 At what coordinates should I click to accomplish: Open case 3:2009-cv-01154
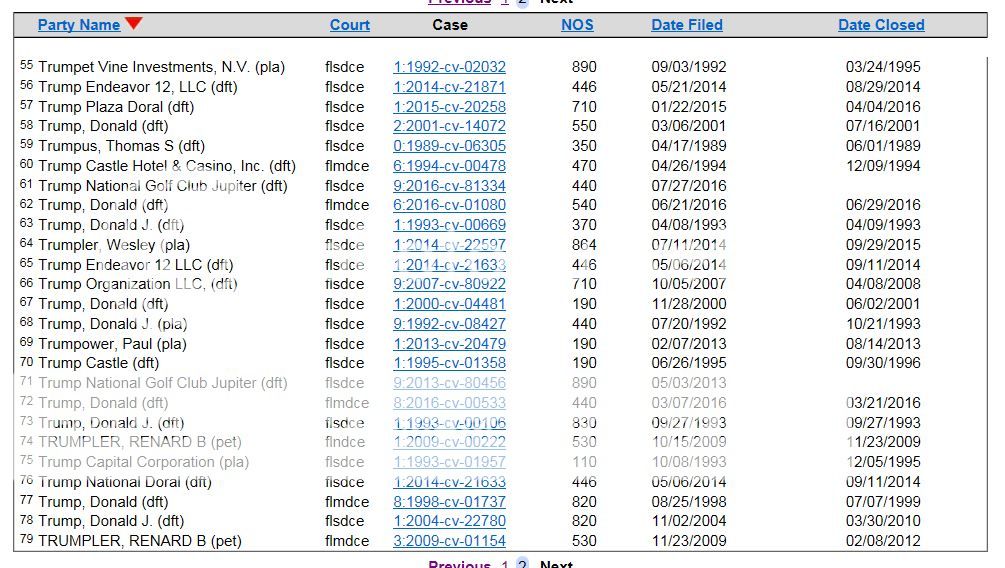449,540
